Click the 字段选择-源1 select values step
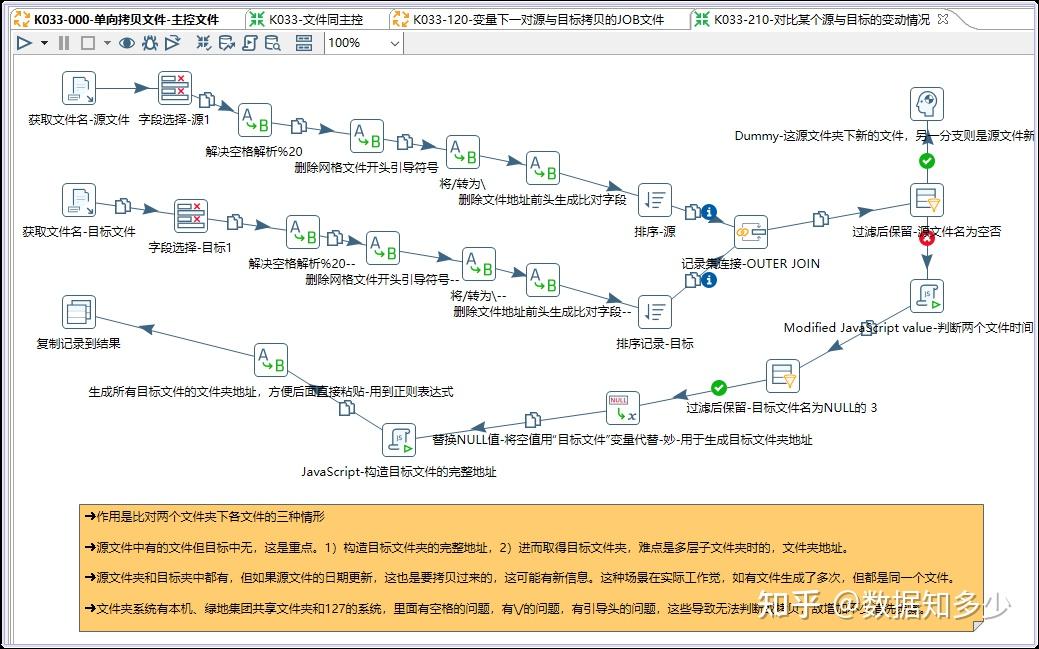The height and width of the screenshot is (649, 1039). click(173, 87)
